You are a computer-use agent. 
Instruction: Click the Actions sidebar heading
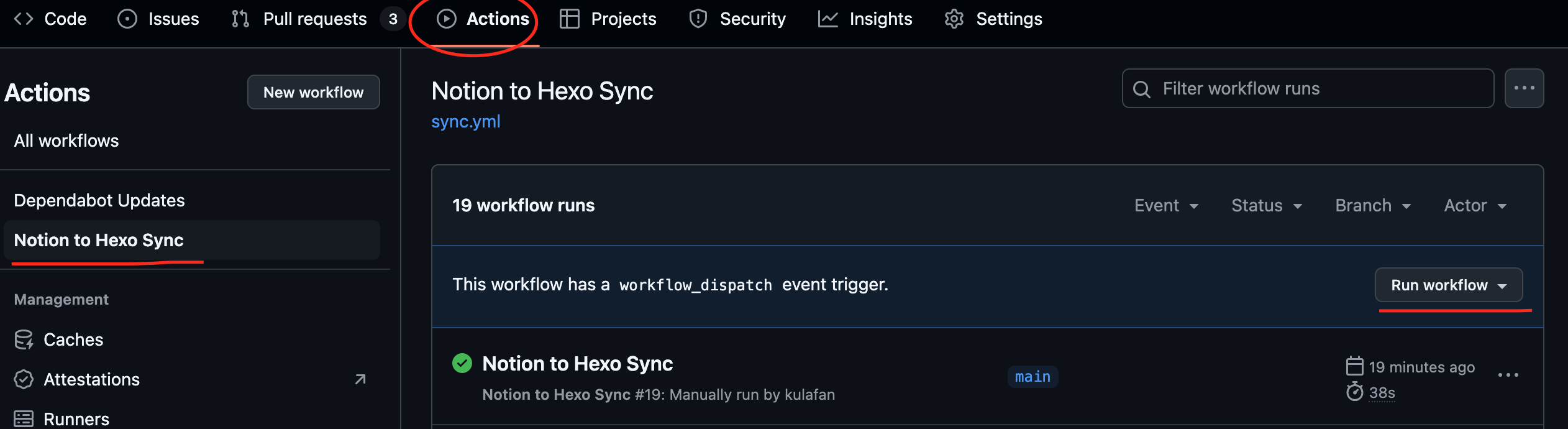(x=47, y=93)
